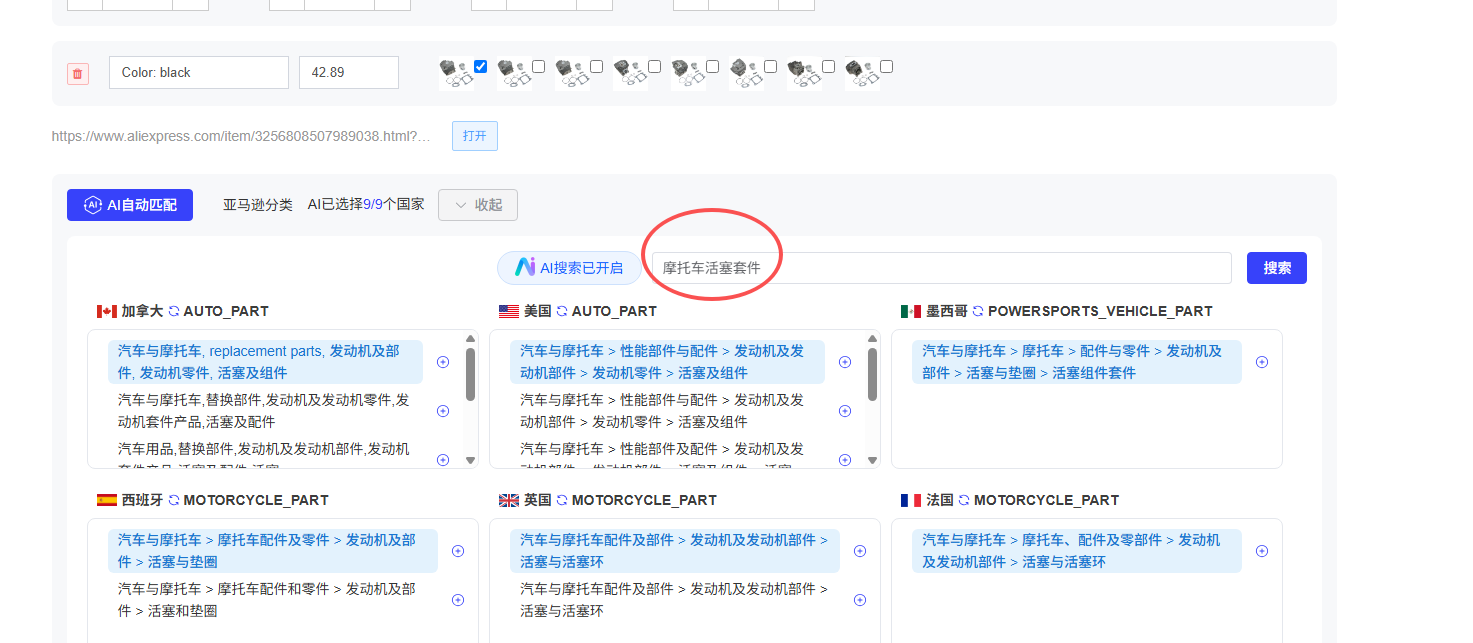Refresh the 美国 AUTO_PART category
1473x643 pixels.
(x=562, y=311)
